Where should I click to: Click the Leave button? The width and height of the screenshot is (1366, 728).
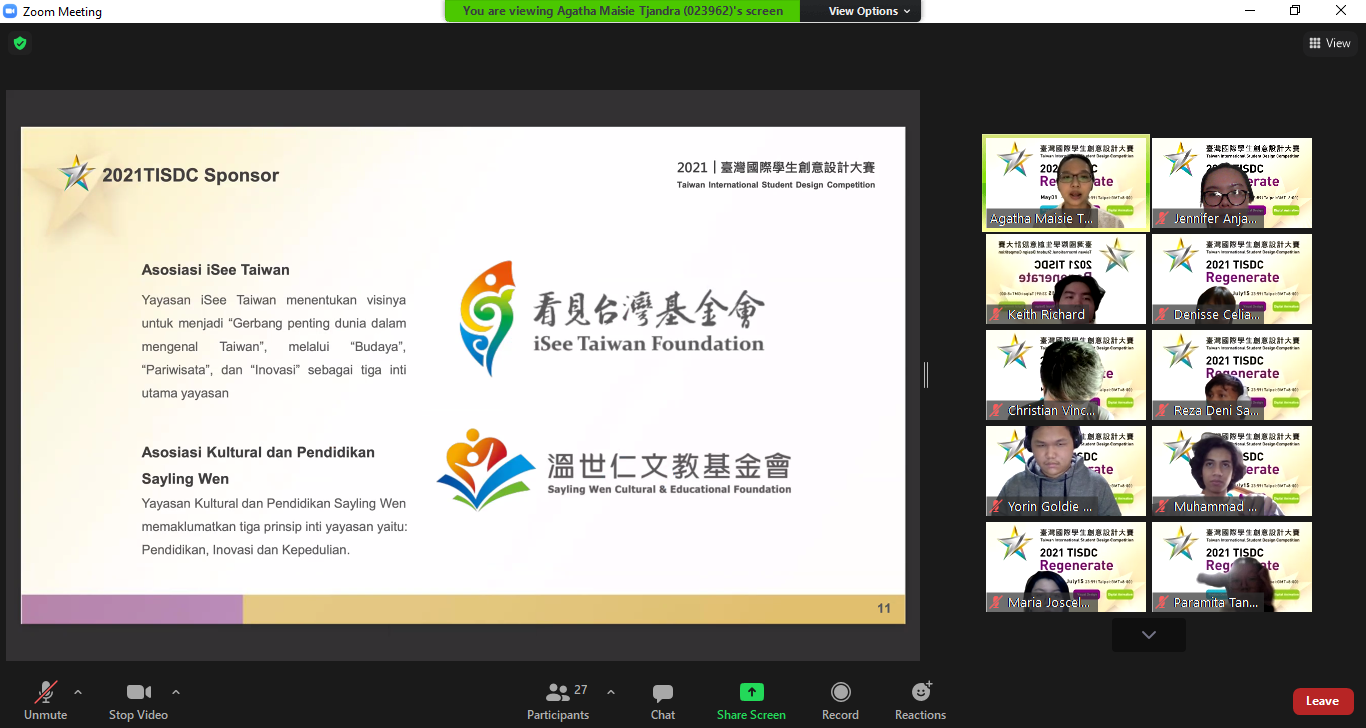(x=1322, y=701)
